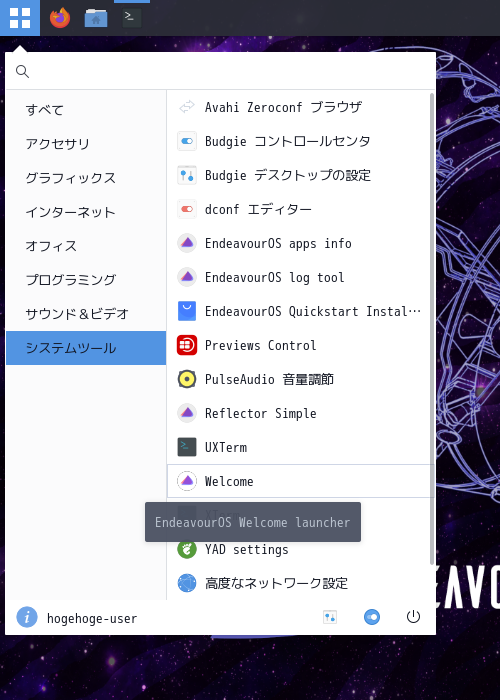Open the YAD settings label
The image size is (500, 700).
(246, 549)
